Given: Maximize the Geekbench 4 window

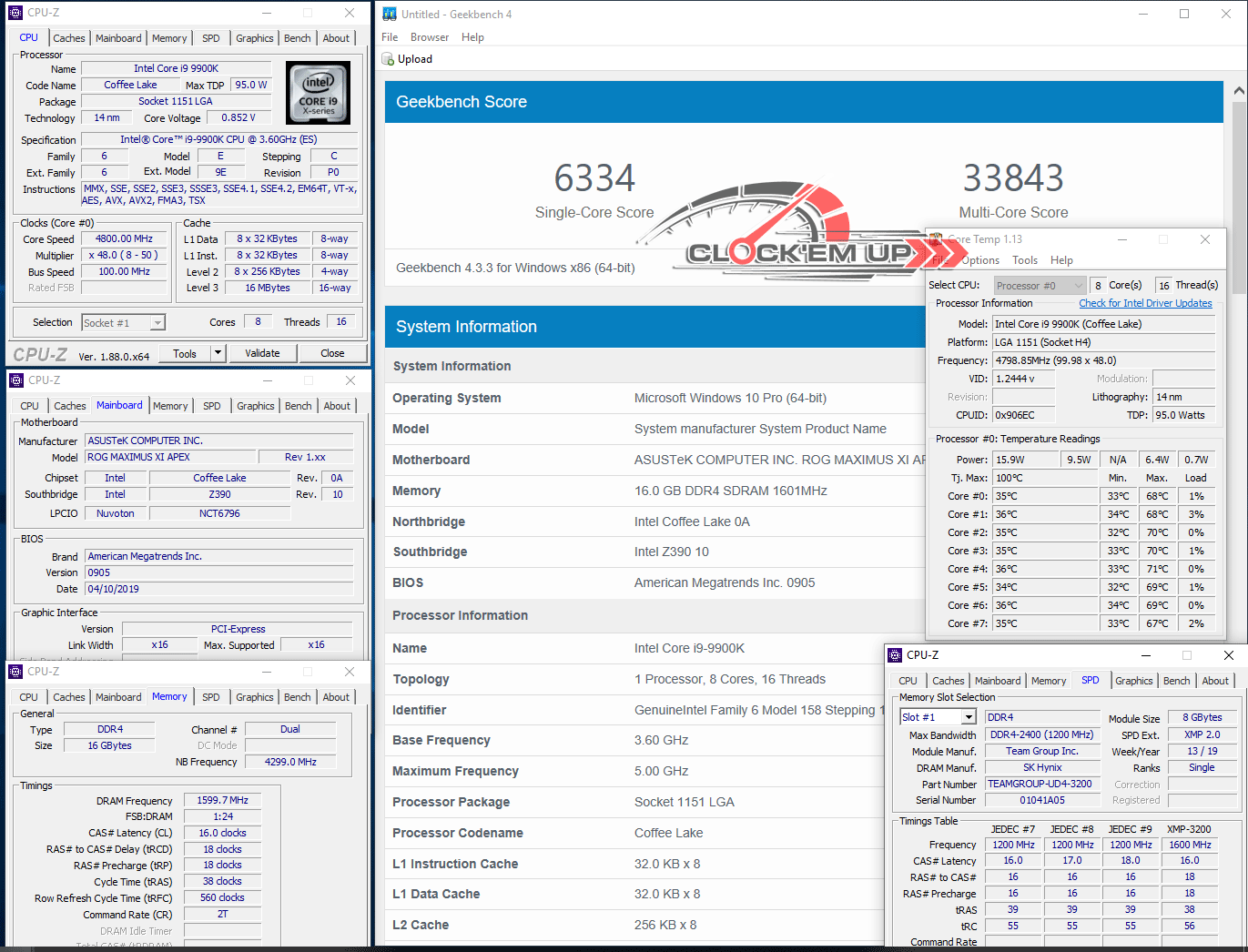Looking at the screenshot, I should [1184, 14].
